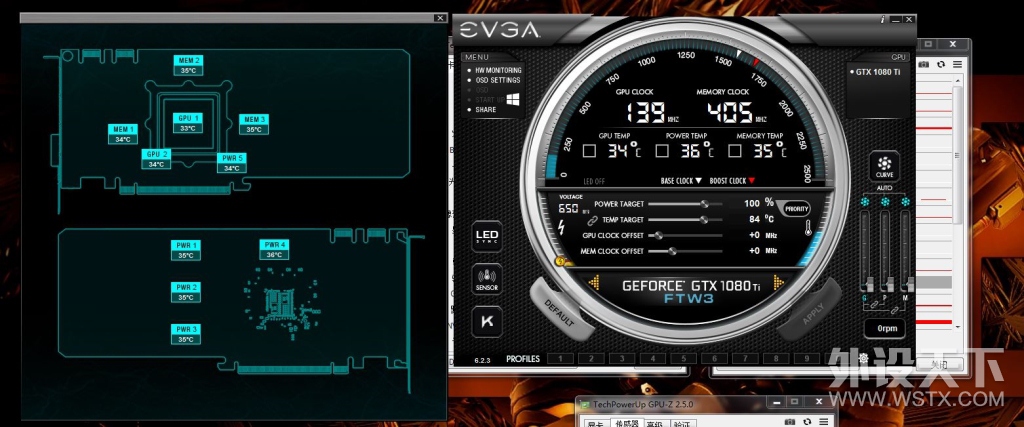Click the GPU-Z refresh icon
Viewport: 1024px width, 427px height.
pos(940,64)
